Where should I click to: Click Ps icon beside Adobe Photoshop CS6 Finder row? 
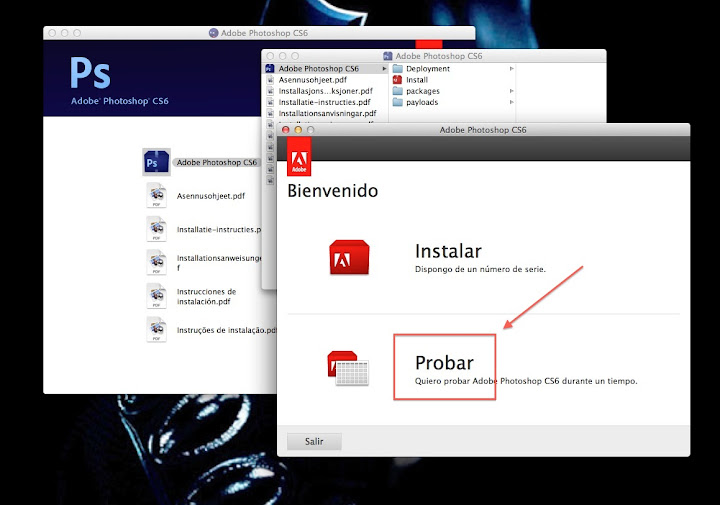[270, 68]
